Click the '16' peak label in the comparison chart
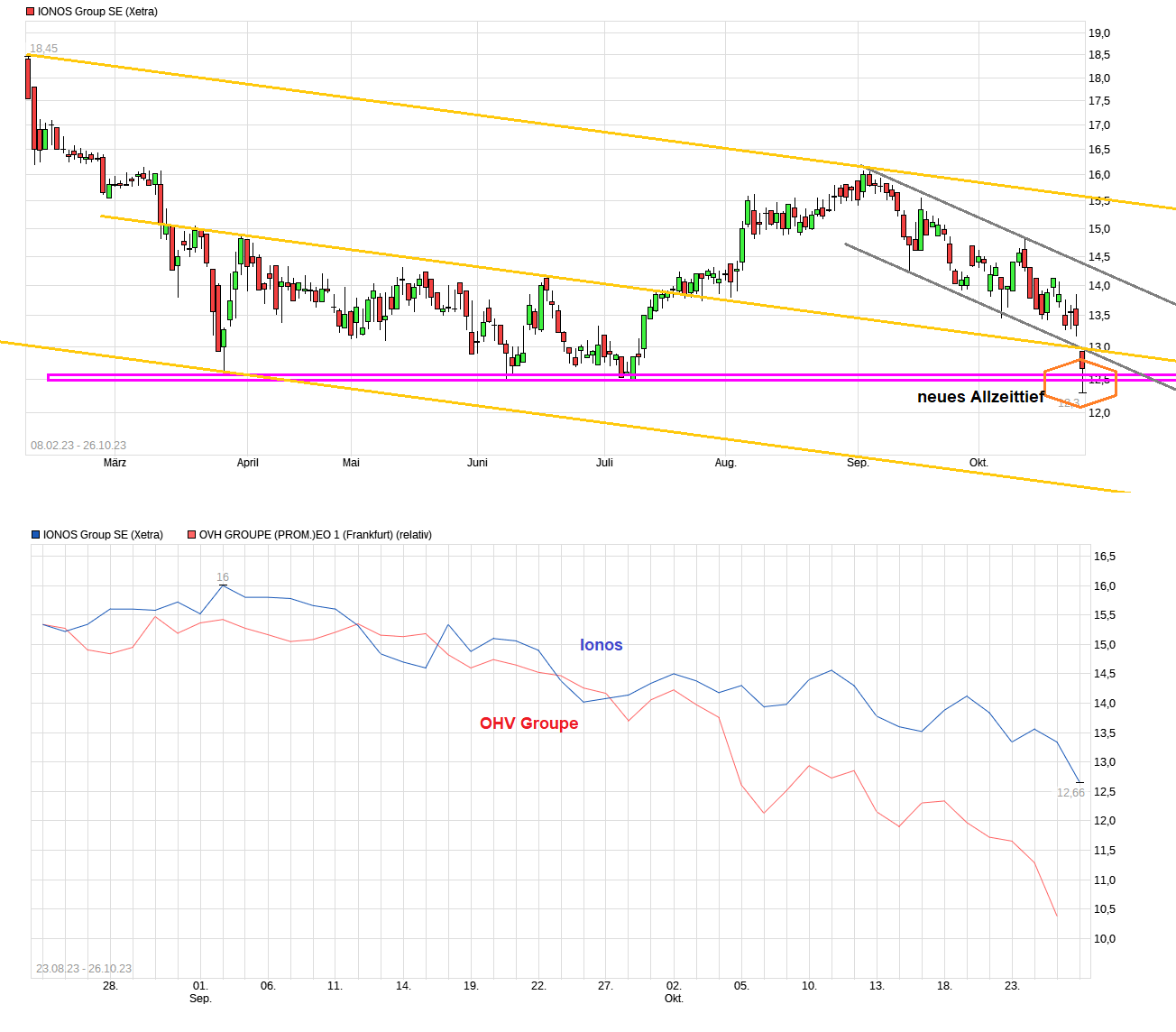 click(x=223, y=576)
